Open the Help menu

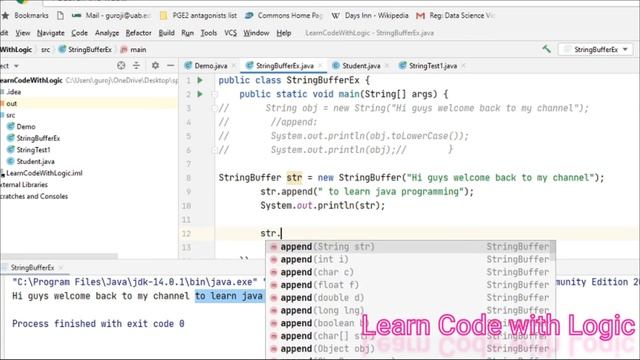[283, 33]
